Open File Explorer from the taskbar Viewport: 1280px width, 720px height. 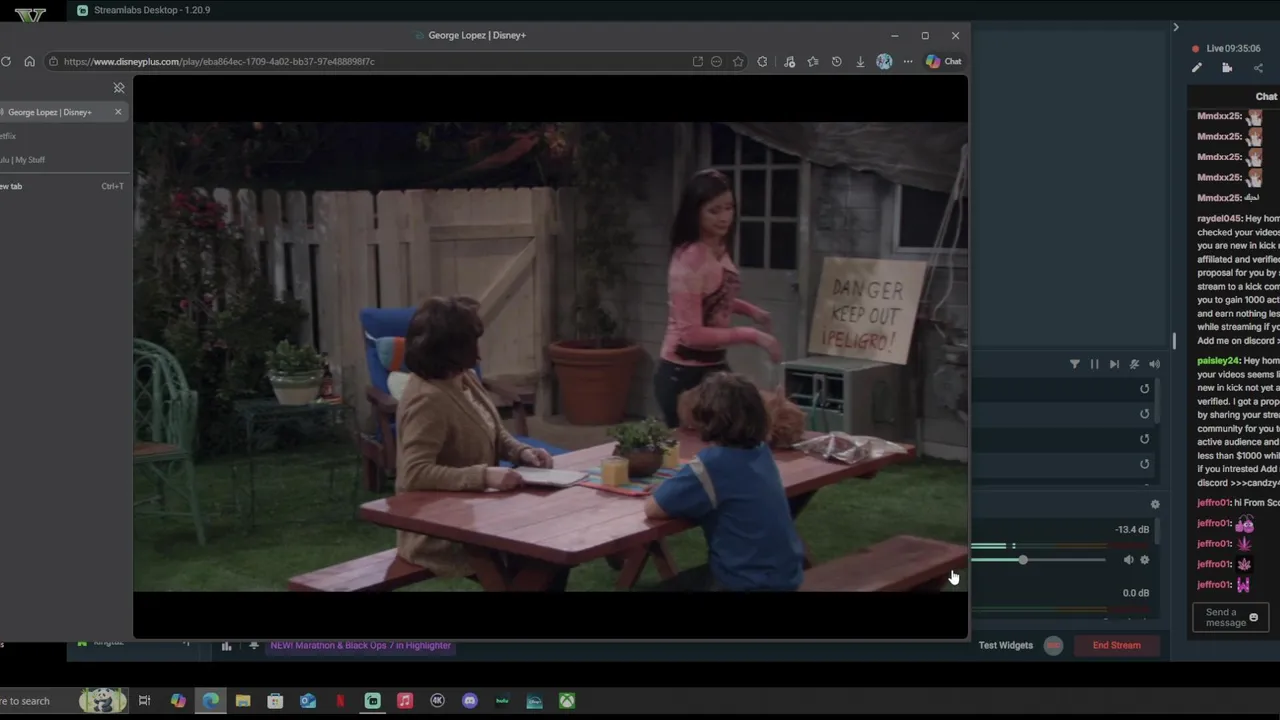243,701
